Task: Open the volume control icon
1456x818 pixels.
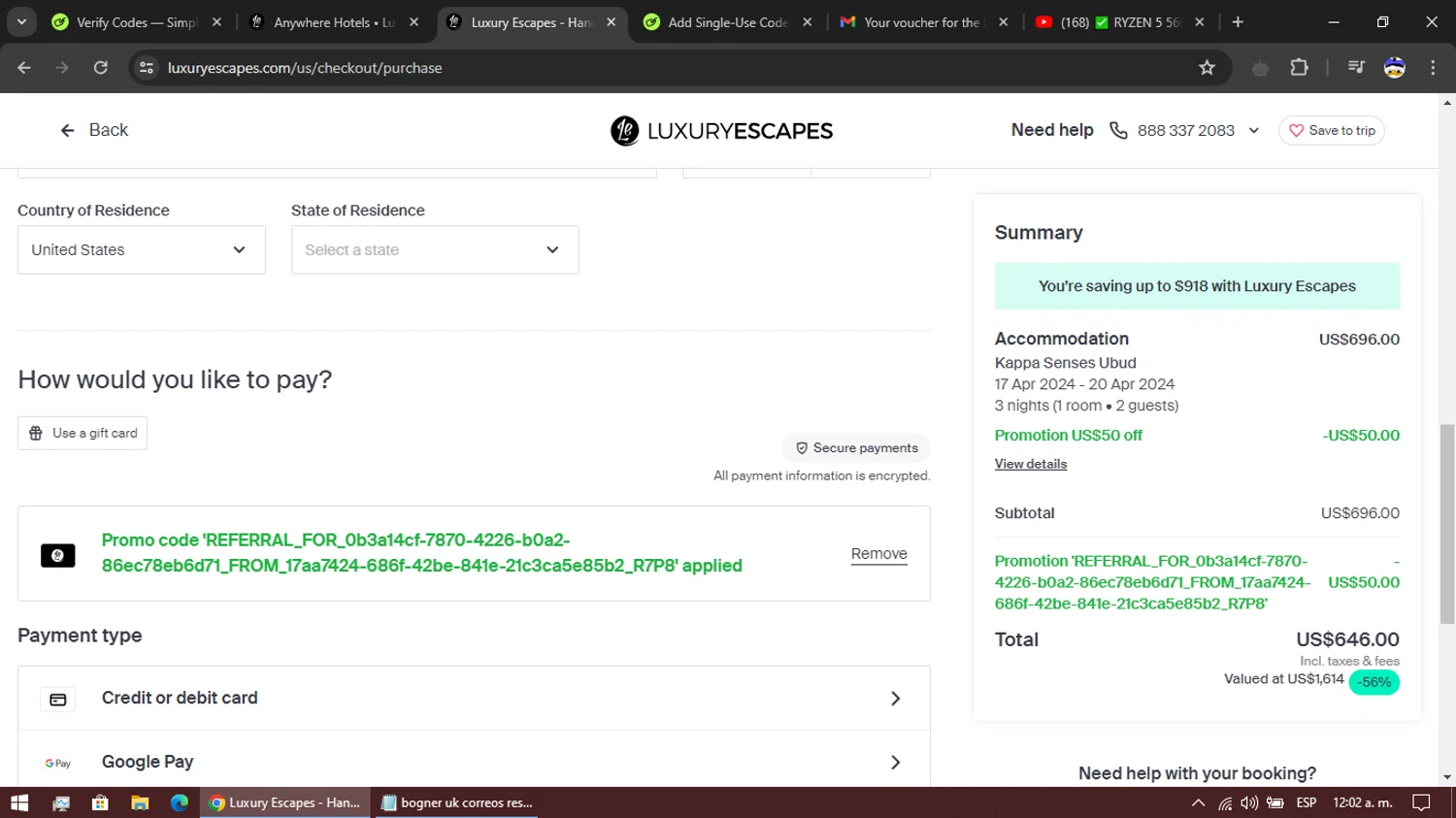Action: (x=1249, y=802)
